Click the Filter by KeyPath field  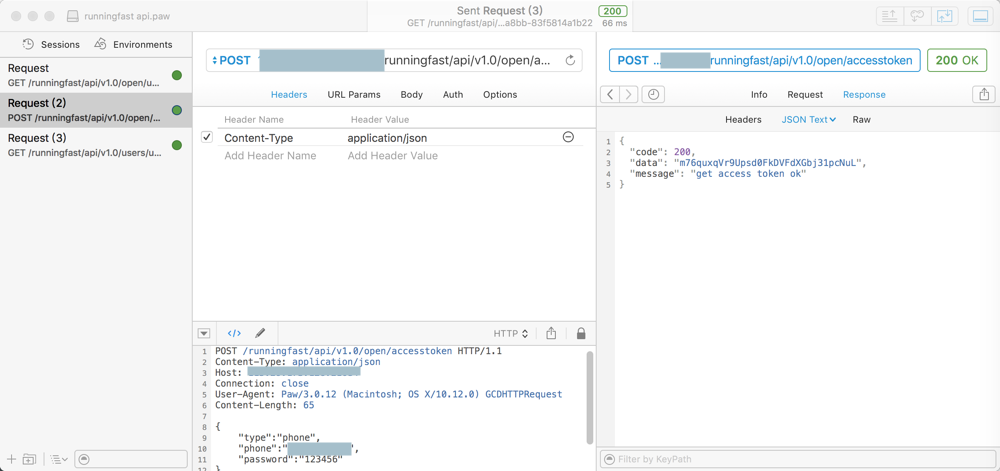[x=798, y=459]
